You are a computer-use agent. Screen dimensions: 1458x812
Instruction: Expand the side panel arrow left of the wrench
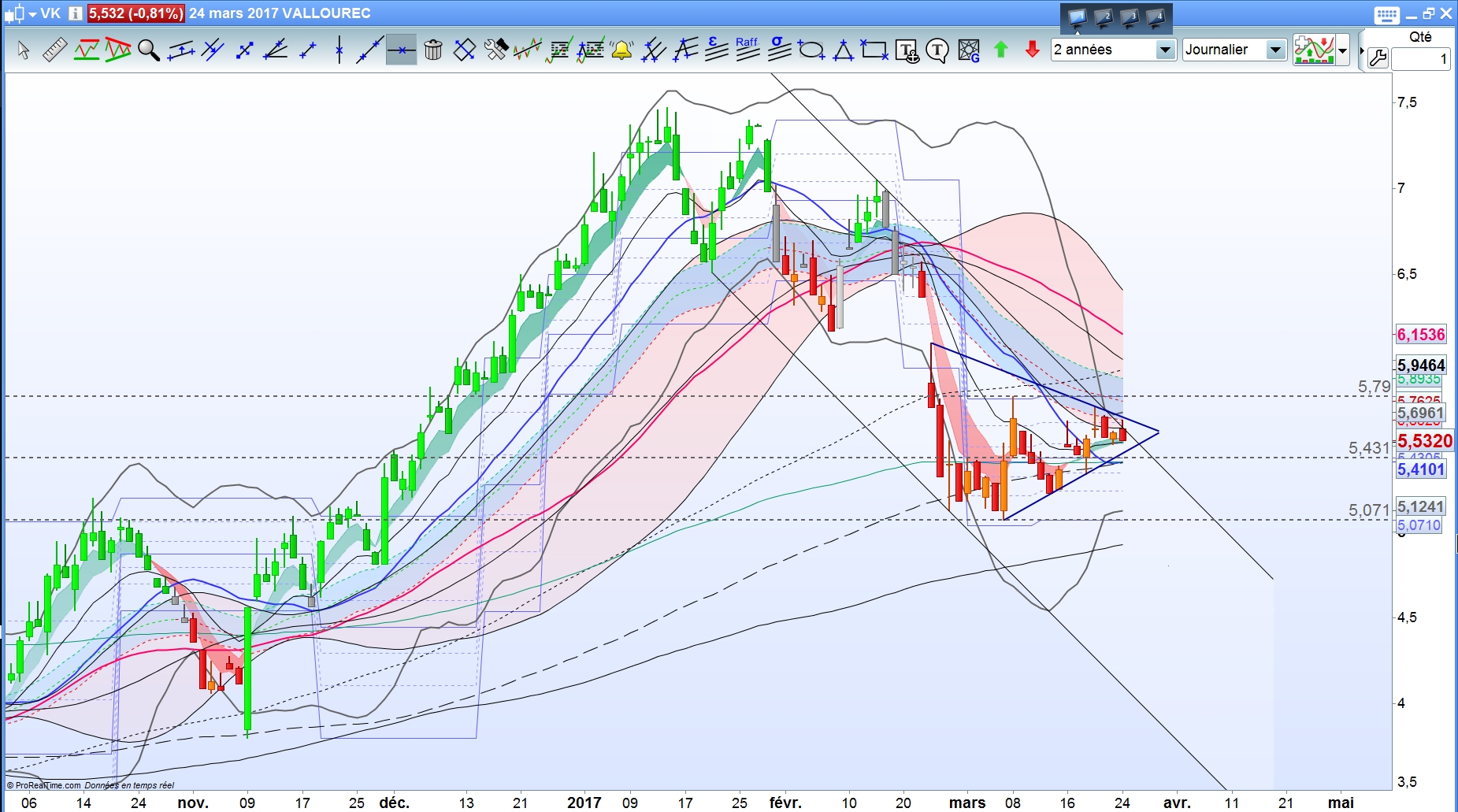(x=1361, y=50)
